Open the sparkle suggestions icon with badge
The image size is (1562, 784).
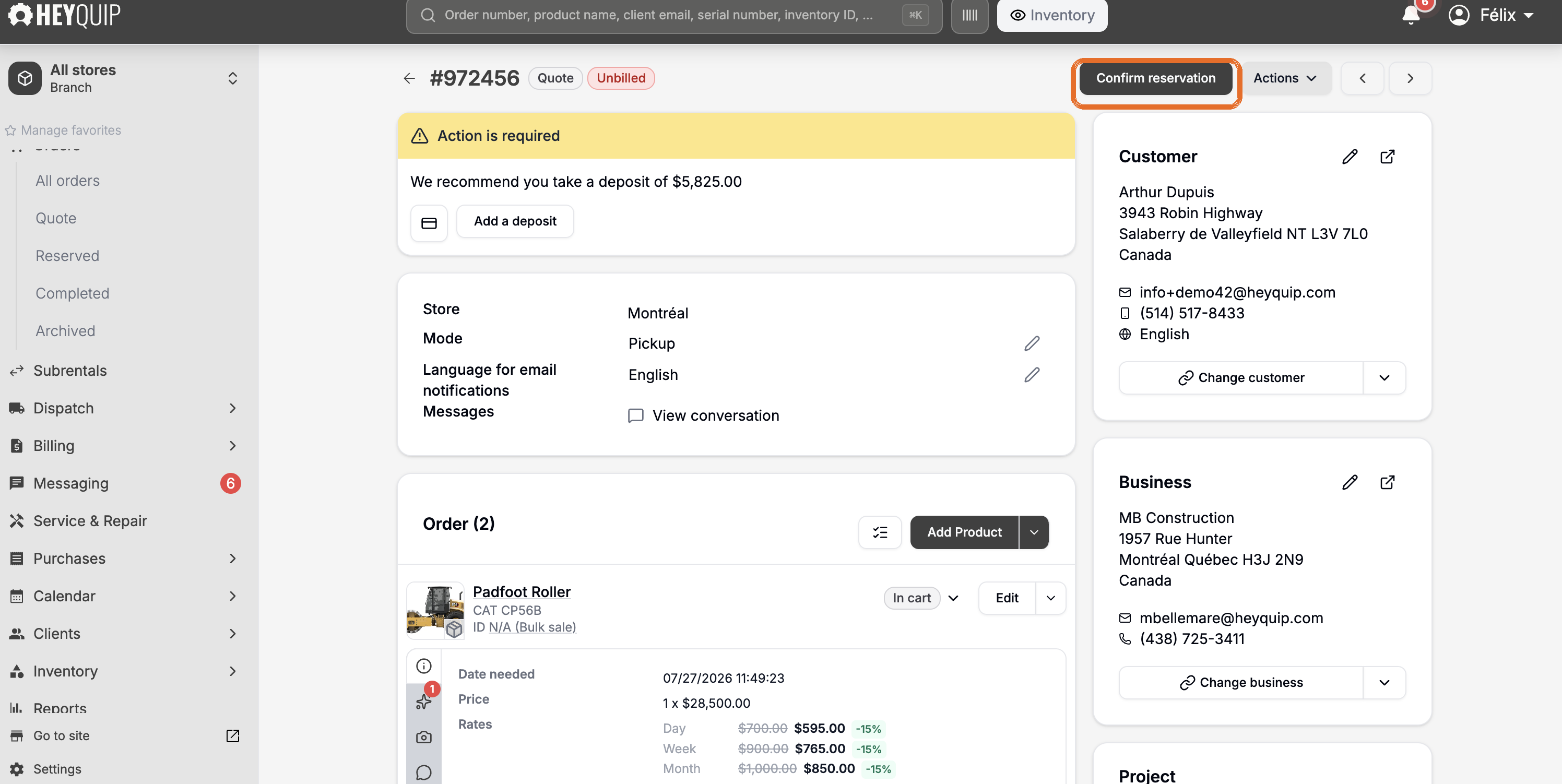click(424, 702)
